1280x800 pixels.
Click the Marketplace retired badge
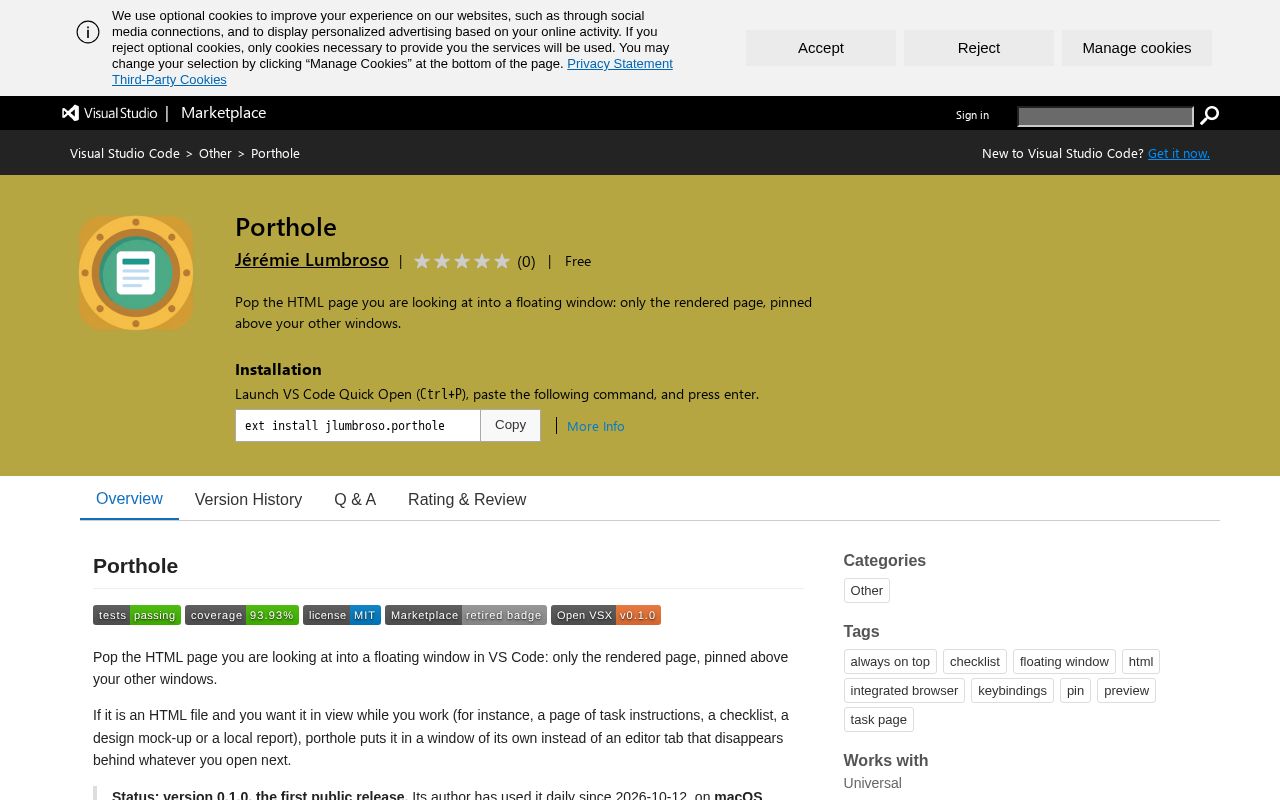466,615
